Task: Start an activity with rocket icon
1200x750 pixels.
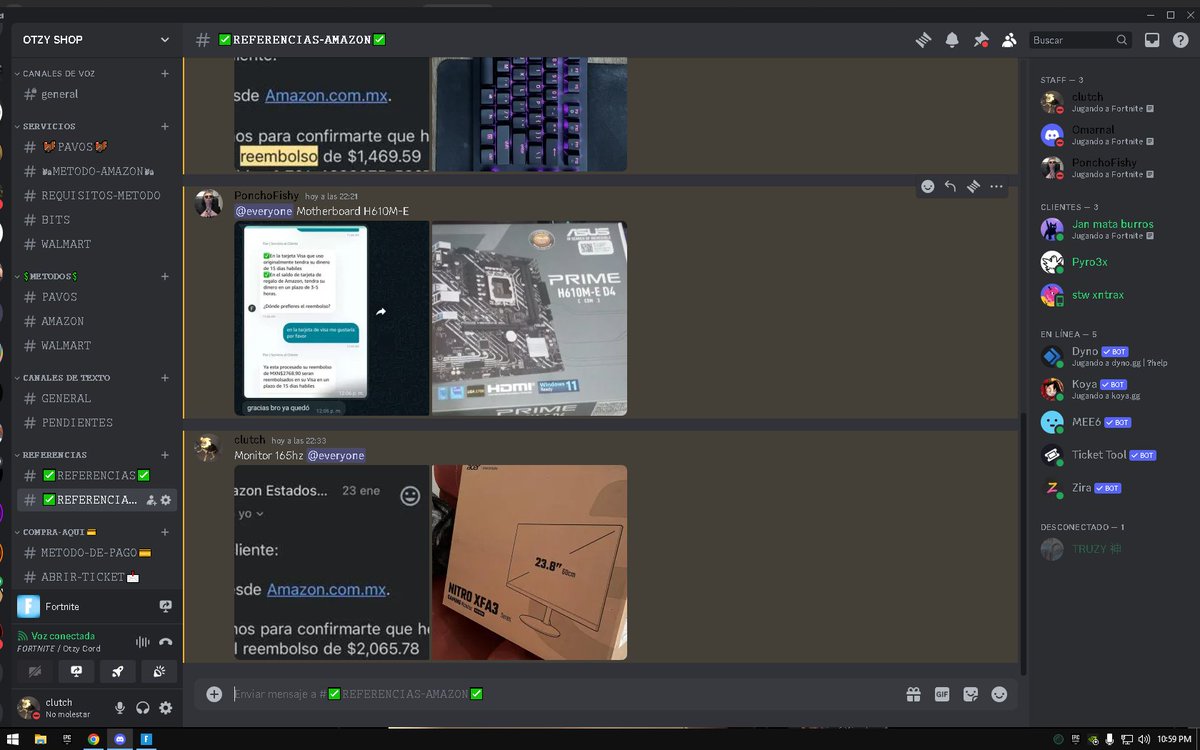Action: coord(117,672)
